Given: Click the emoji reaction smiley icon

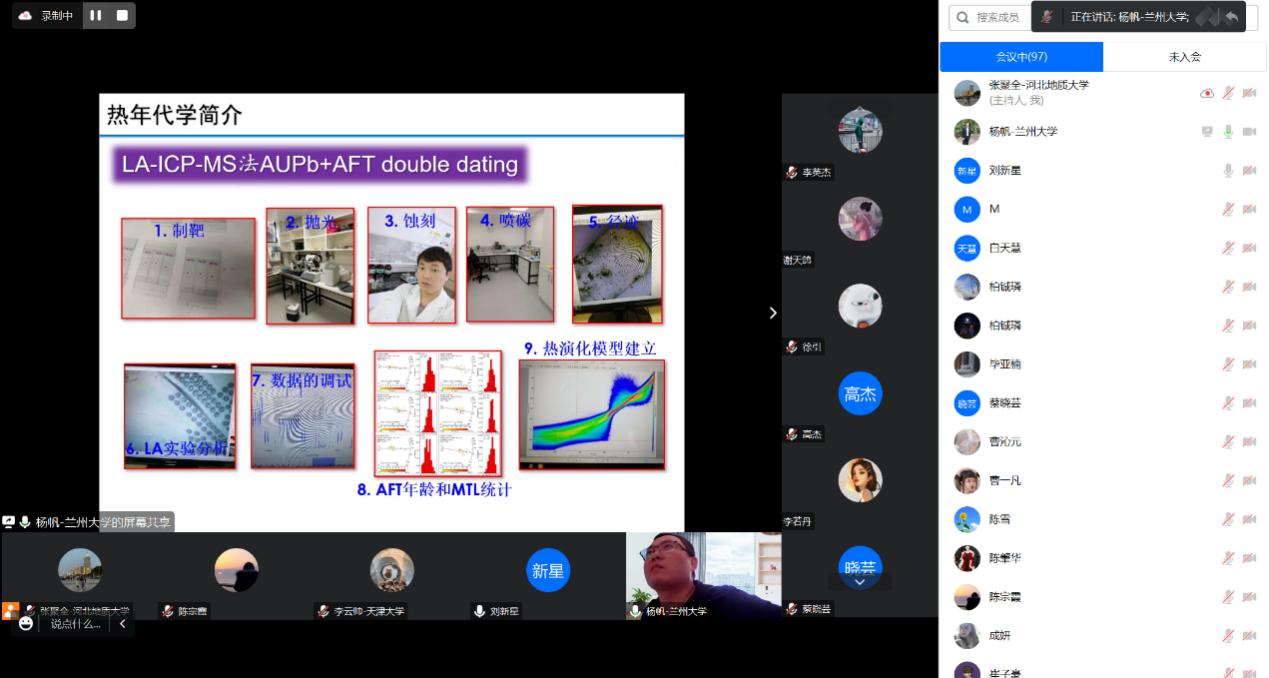Looking at the screenshot, I should pyautogui.click(x=26, y=623).
